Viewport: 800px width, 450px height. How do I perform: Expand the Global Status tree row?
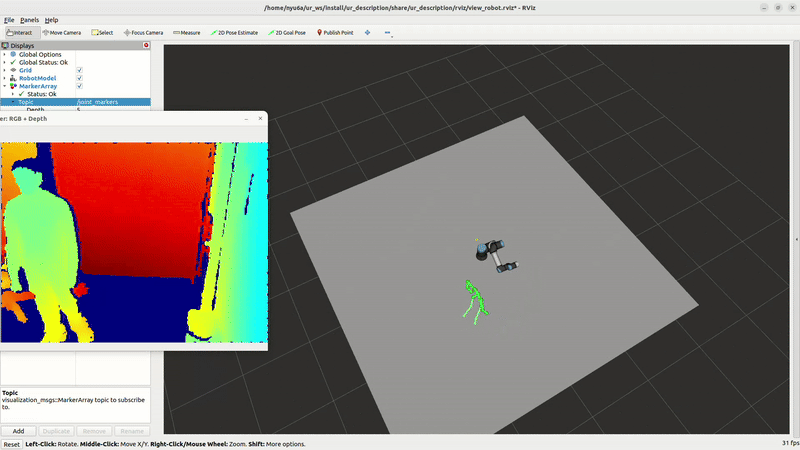coord(5,62)
